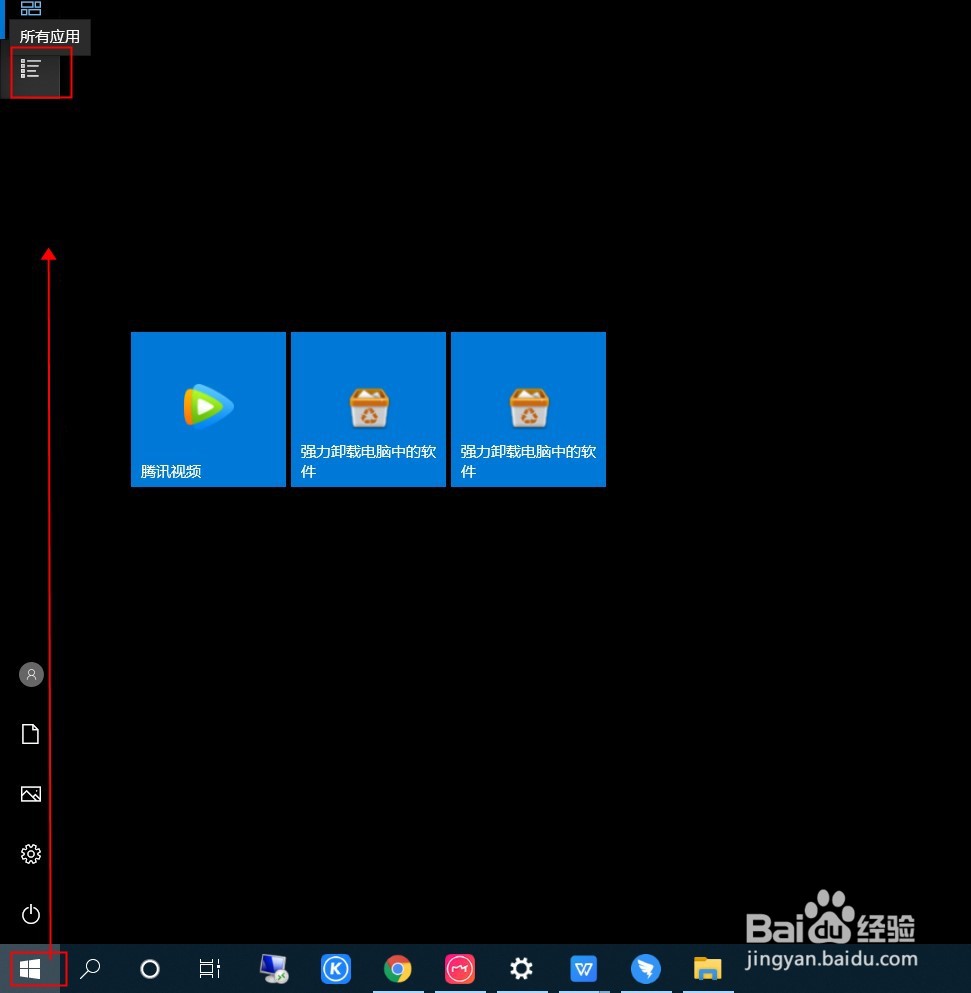Open DingTalk from the taskbar
Viewport: 971px width, 993px height.
pyautogui.click(x=645, y=968)
